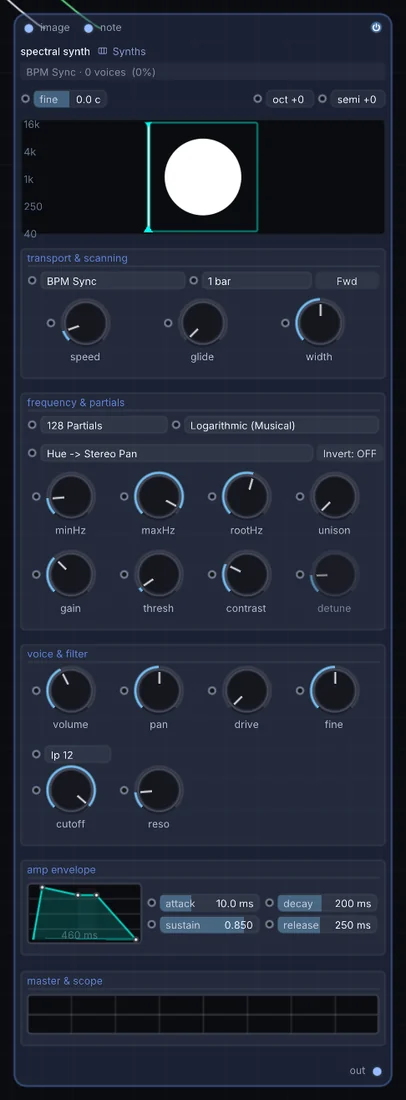Click the image input port
The width and height of the screenshot is (406, 1100).
(29, 29)
